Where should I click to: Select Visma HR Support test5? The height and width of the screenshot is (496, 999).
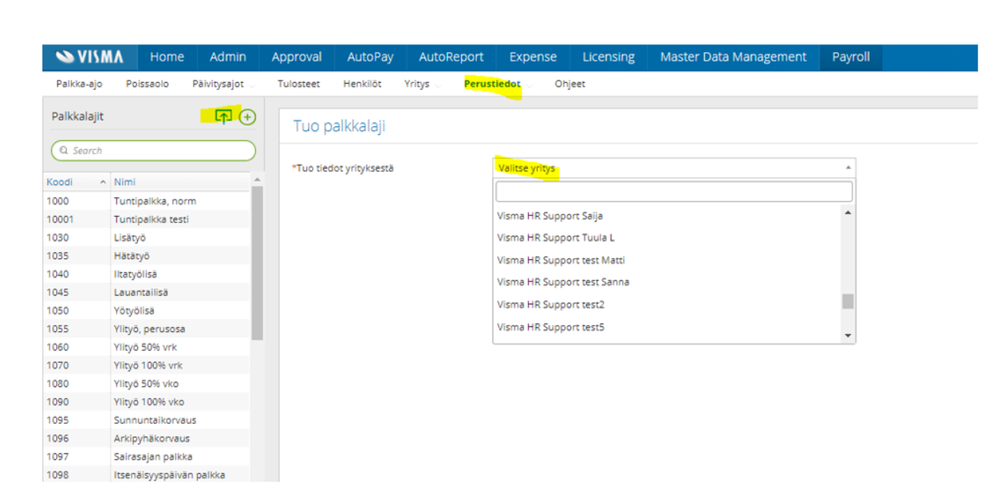(x=667, y=327)
